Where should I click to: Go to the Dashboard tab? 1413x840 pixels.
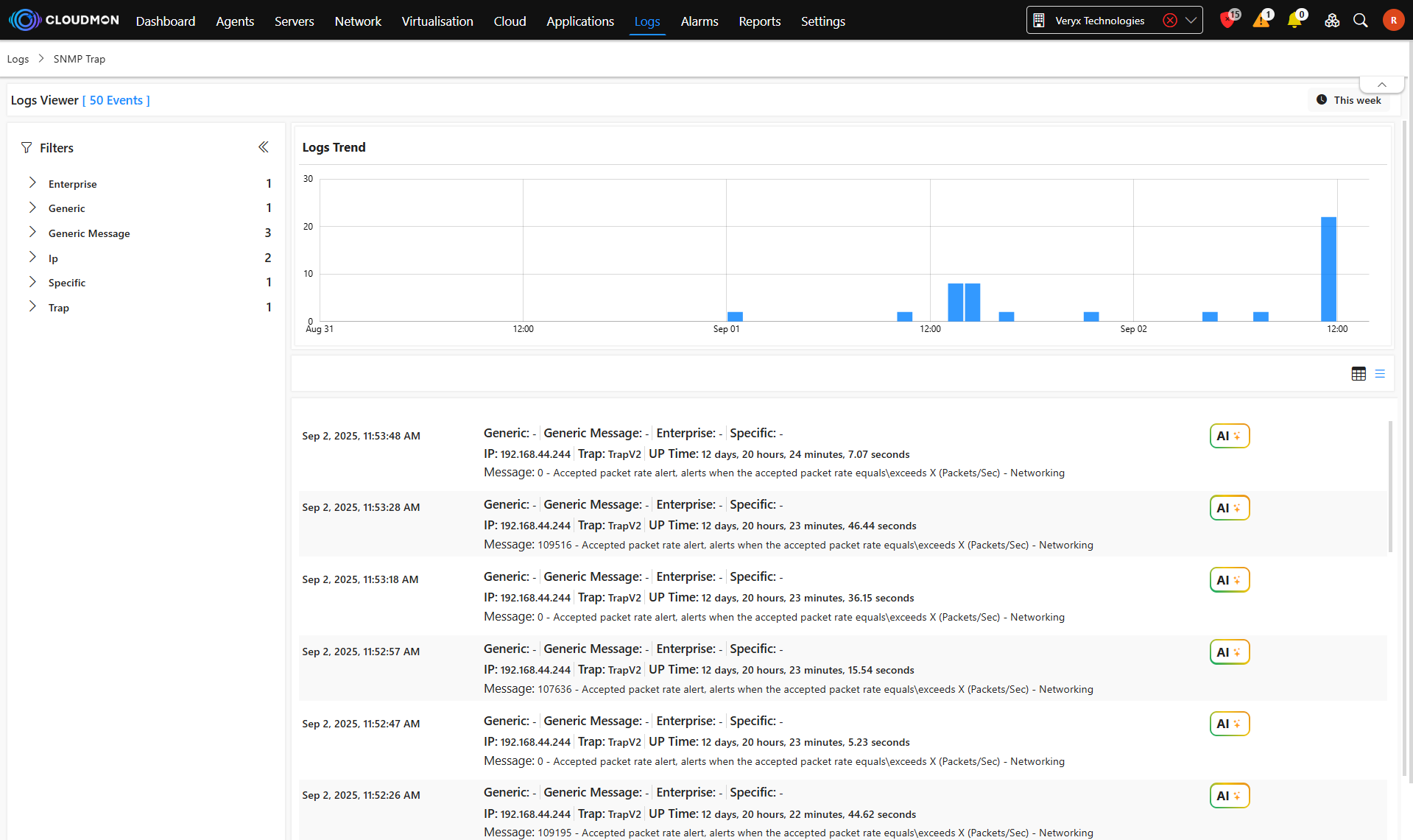[166, 21]
